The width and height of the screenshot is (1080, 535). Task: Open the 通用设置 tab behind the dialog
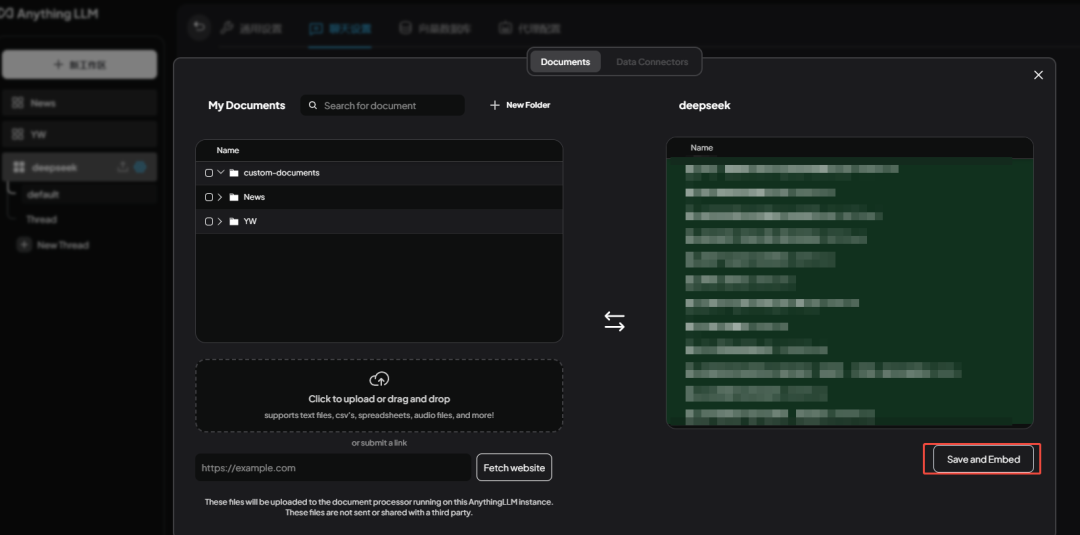251,28
